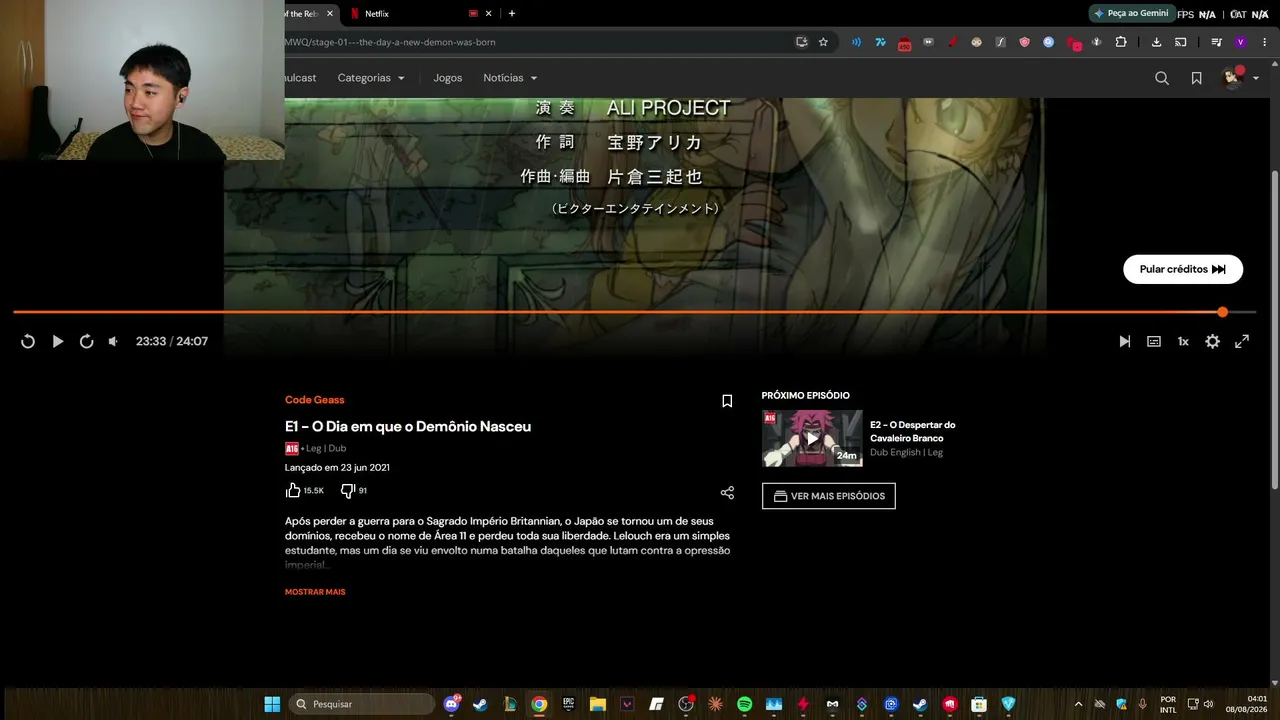Open Spotify from the taskbar
The height and width of the screenshot is (720, 1280).
click(744, 704)
